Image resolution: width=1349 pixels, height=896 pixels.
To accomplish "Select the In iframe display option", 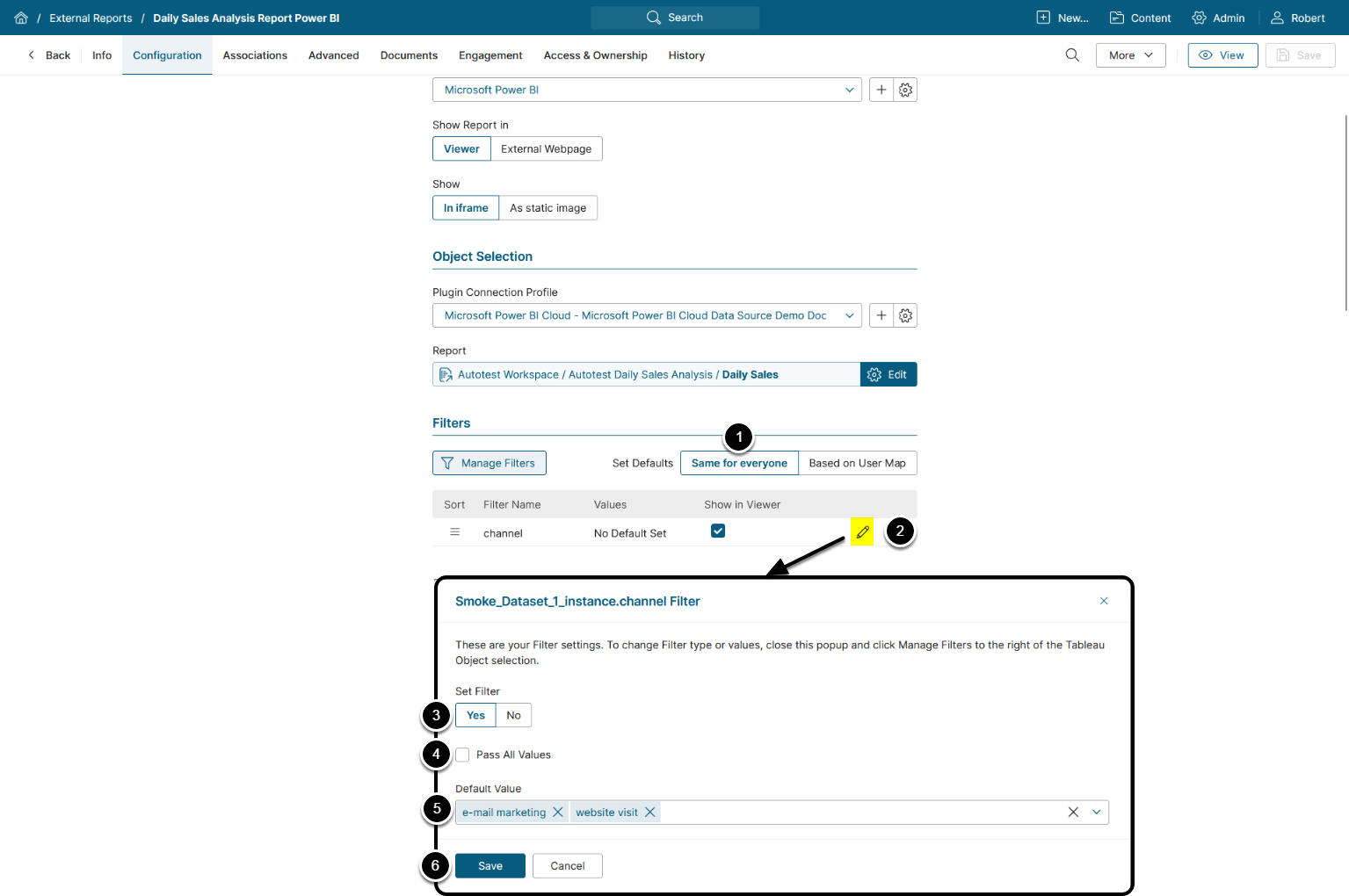I will click(x=466, y=208).
